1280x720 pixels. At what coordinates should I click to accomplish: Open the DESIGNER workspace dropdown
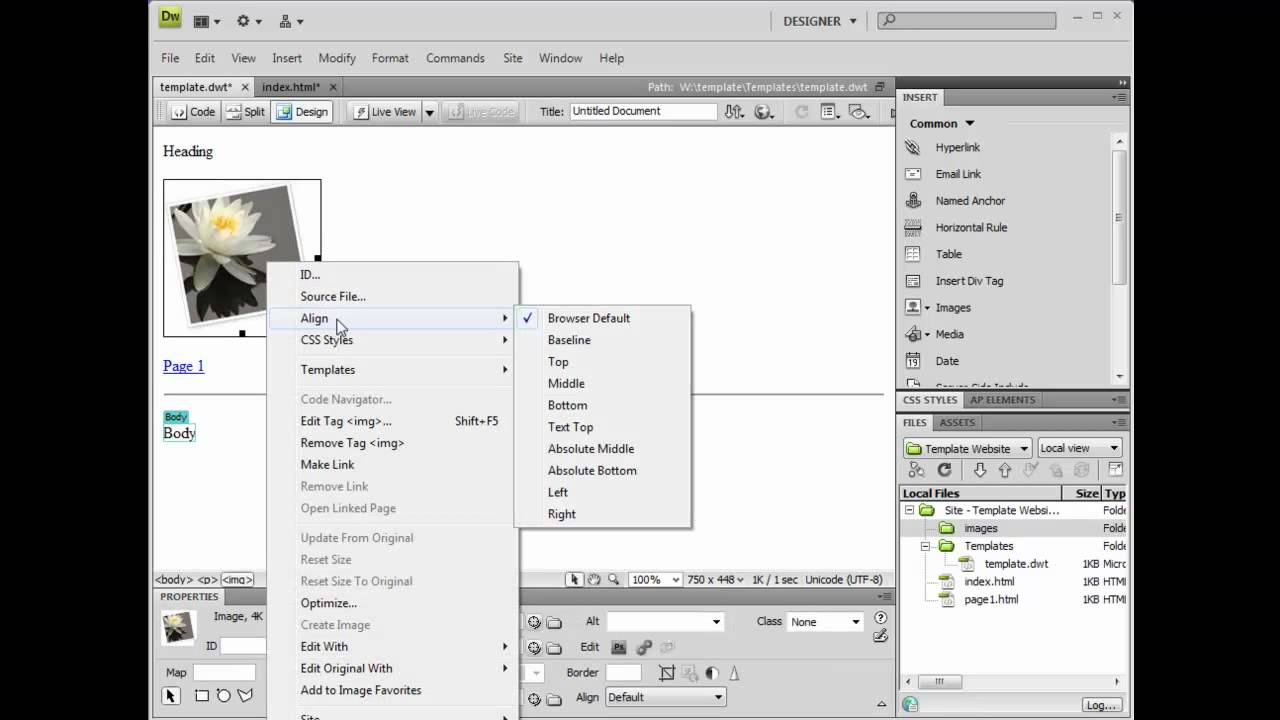pyautogui.click(x=820, y=21)
